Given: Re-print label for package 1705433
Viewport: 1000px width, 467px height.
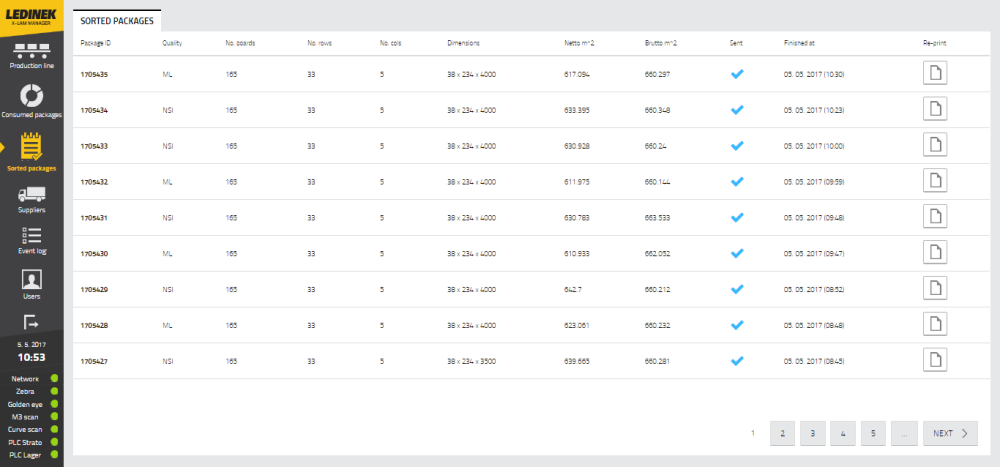Looking at the screenshot, I should pos(935,145).
